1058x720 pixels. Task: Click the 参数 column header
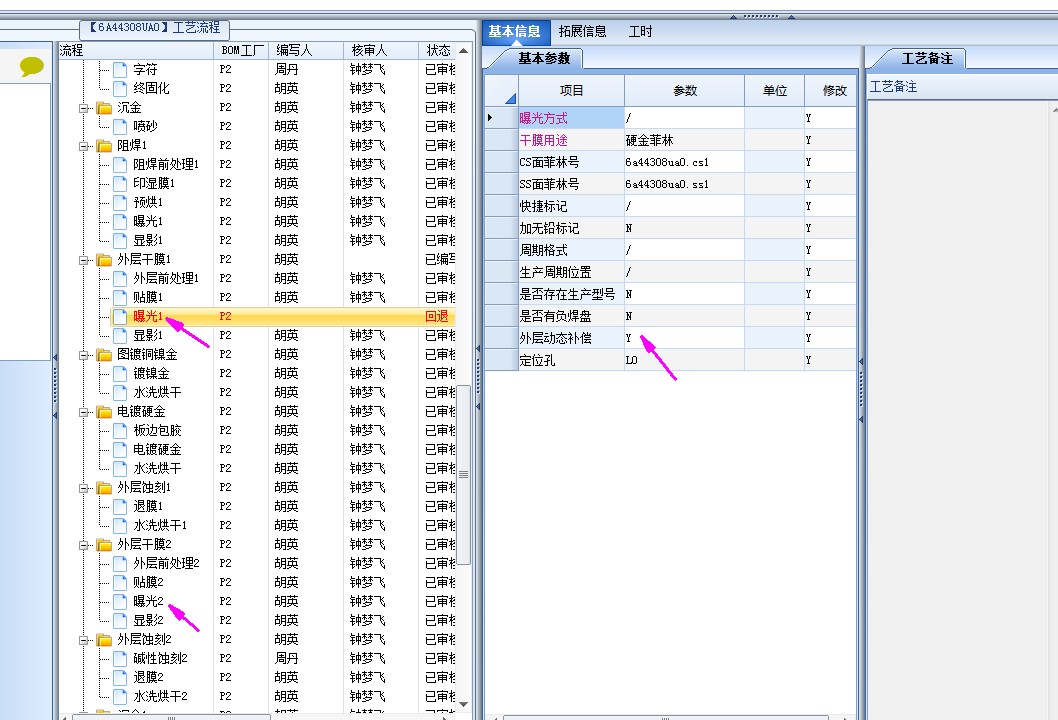(684, 90)
